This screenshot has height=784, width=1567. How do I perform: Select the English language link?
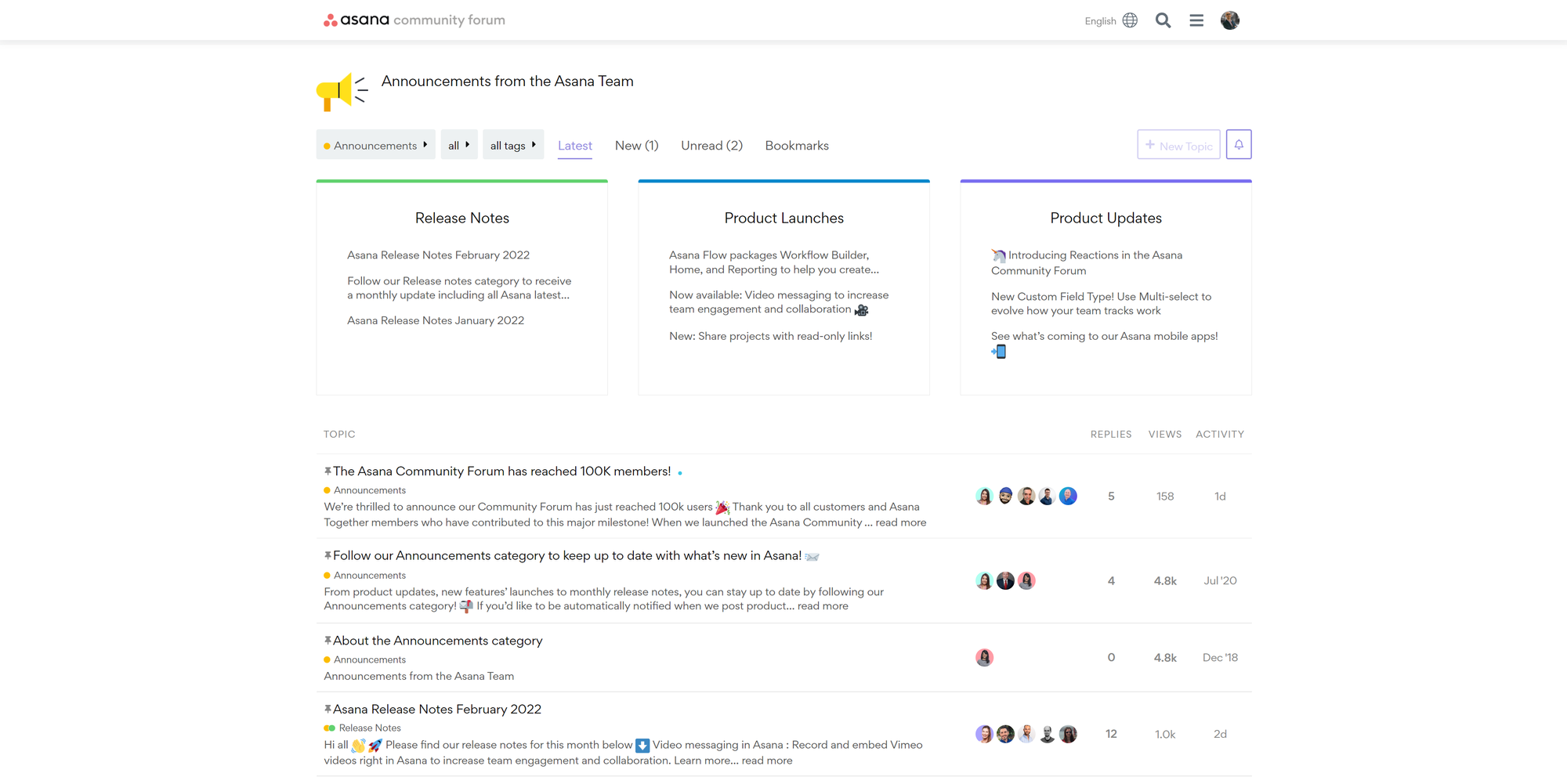coord(1100,21)
